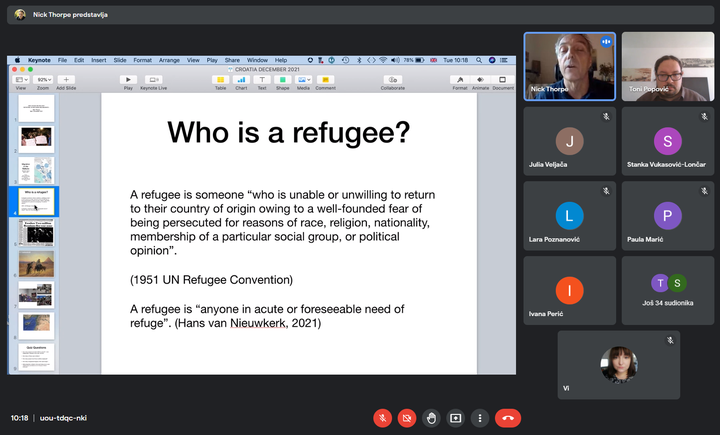Raise hand in the meeting

pyautogui.click(x=431, y=418)
